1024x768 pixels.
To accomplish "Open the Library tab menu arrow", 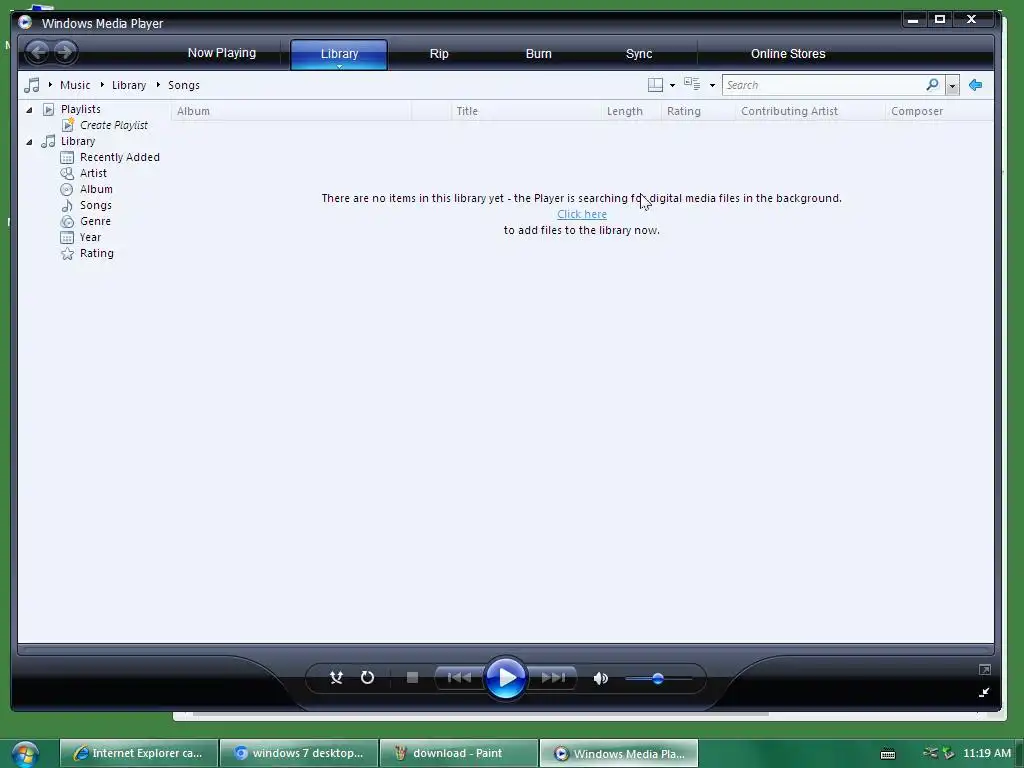I will coord(340,66).
